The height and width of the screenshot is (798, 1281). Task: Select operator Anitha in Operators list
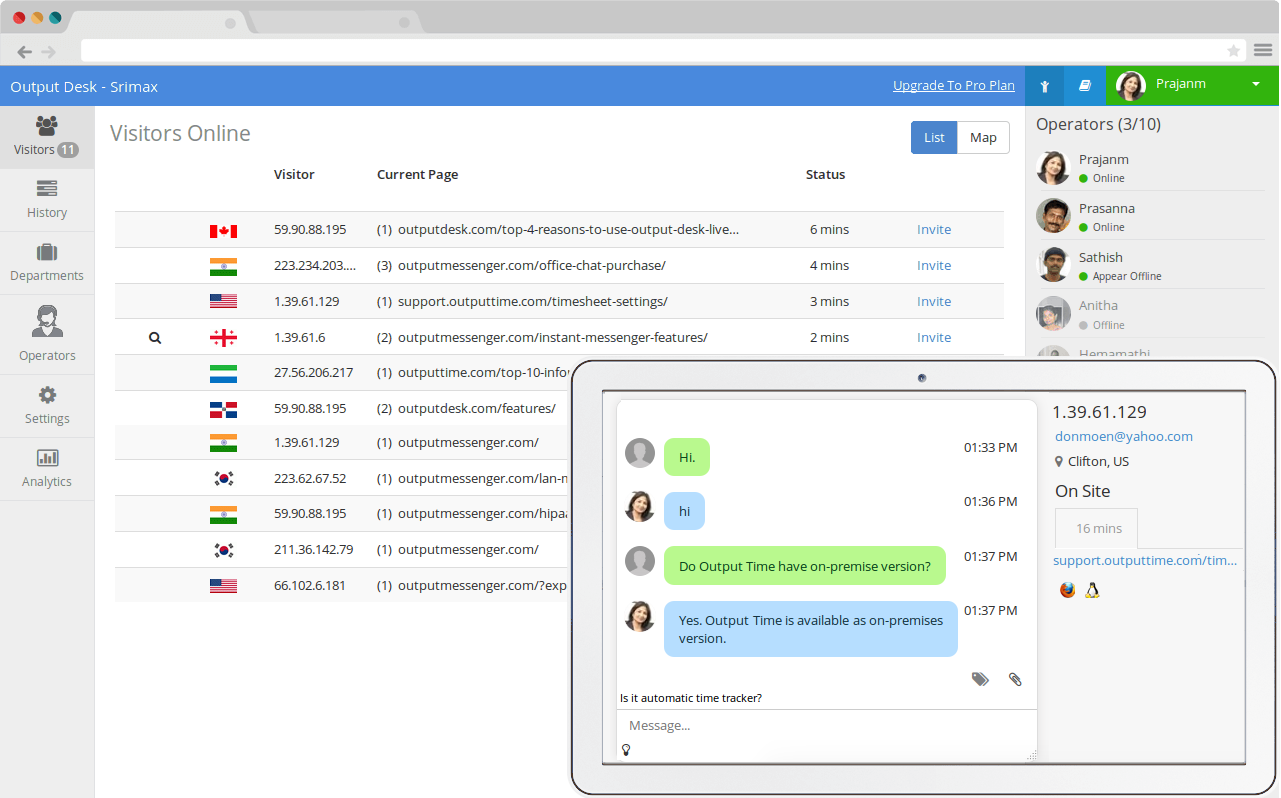(x=1149, y=314)
